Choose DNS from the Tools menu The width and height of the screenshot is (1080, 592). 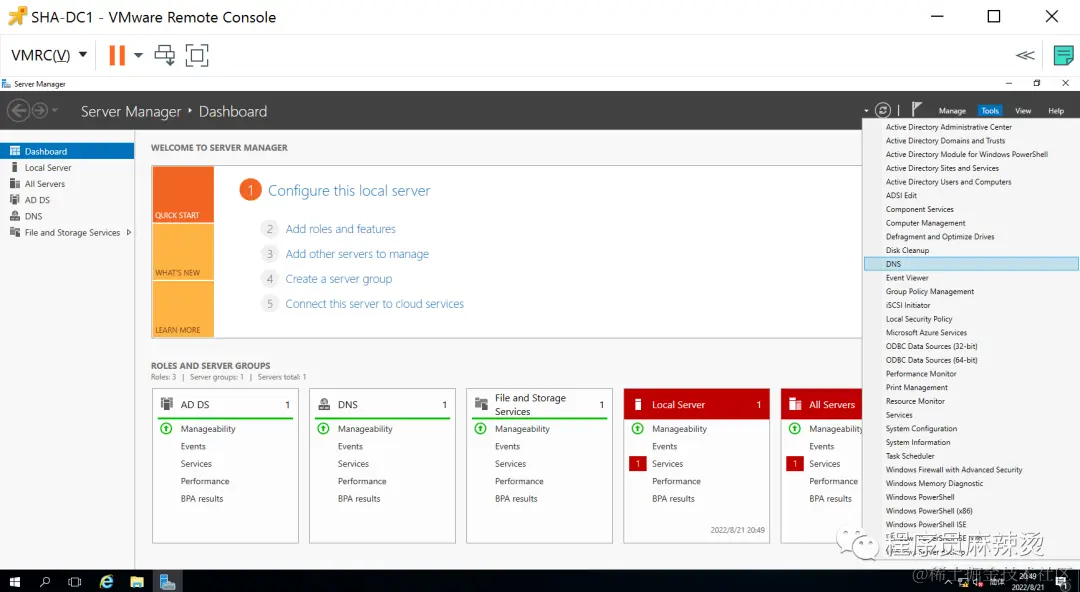[x=971, y=264]
